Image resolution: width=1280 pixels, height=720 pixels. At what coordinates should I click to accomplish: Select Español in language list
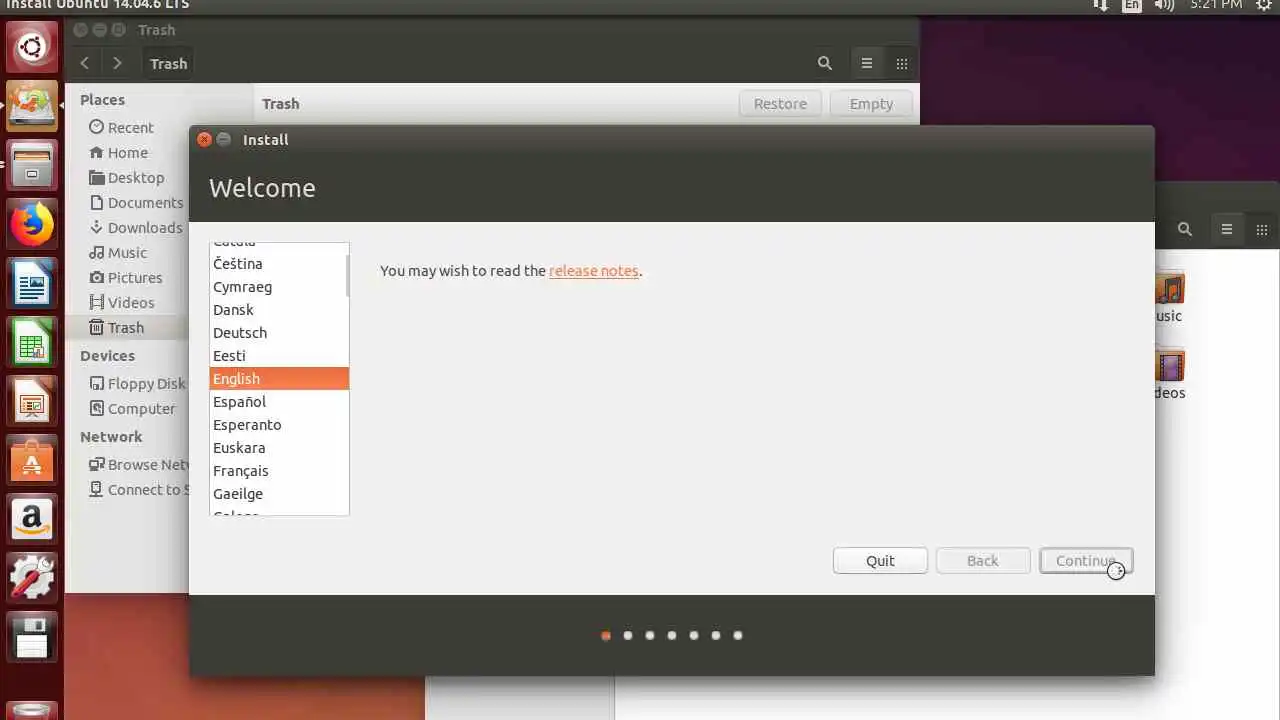tap(278, 402)
